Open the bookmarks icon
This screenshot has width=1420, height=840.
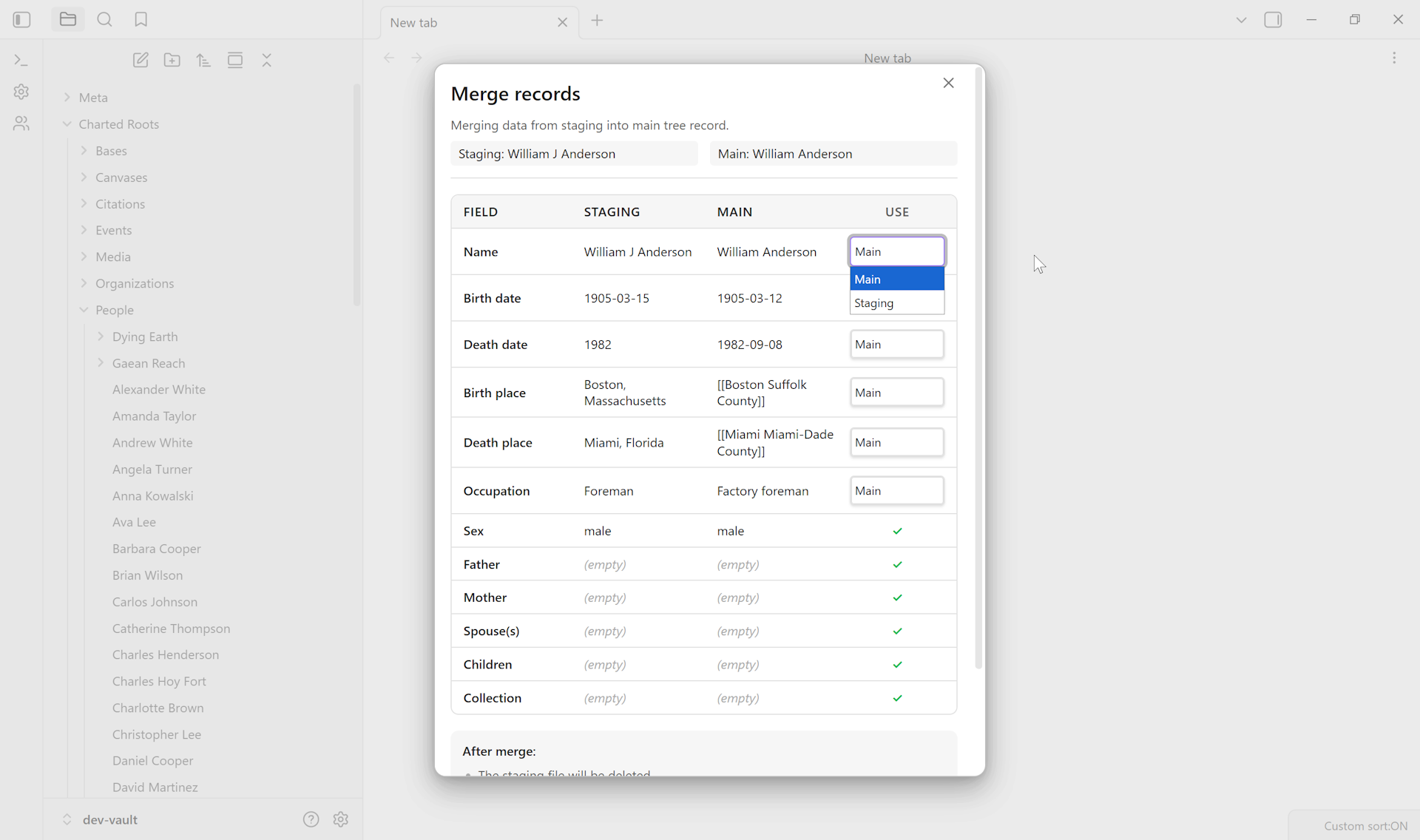tap(141, 20)
